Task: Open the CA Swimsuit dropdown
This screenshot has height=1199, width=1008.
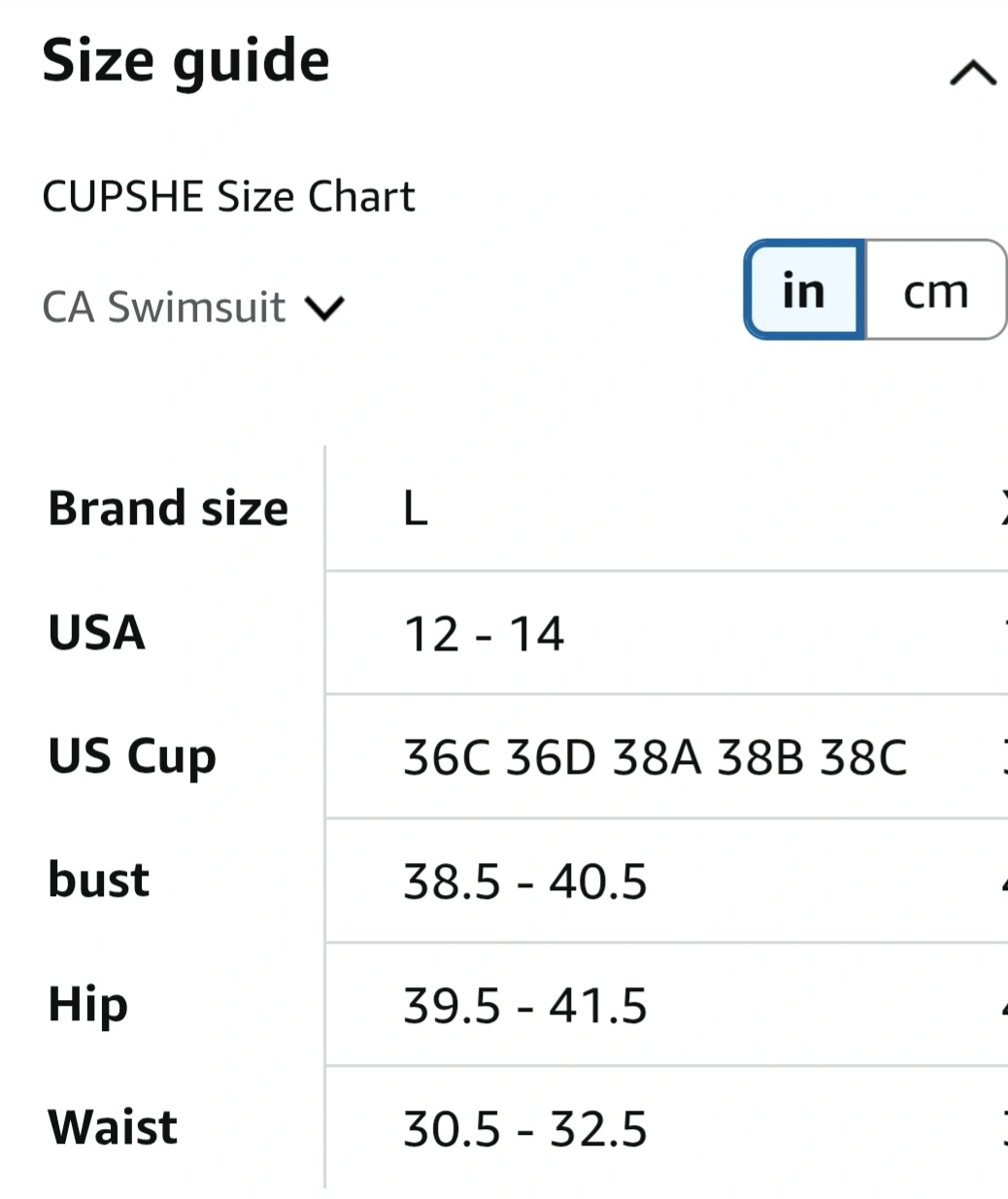Action: coord(164,308)
